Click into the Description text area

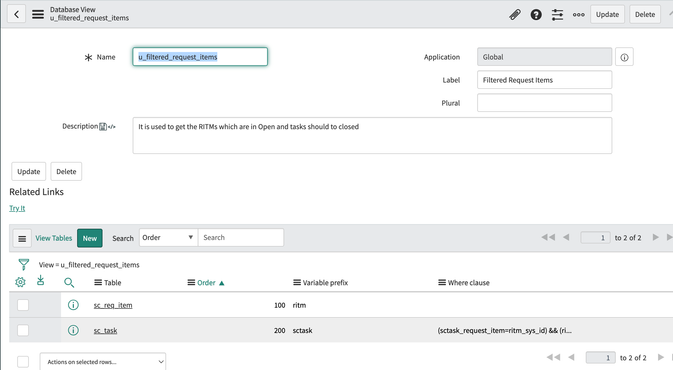coord(372,135)
